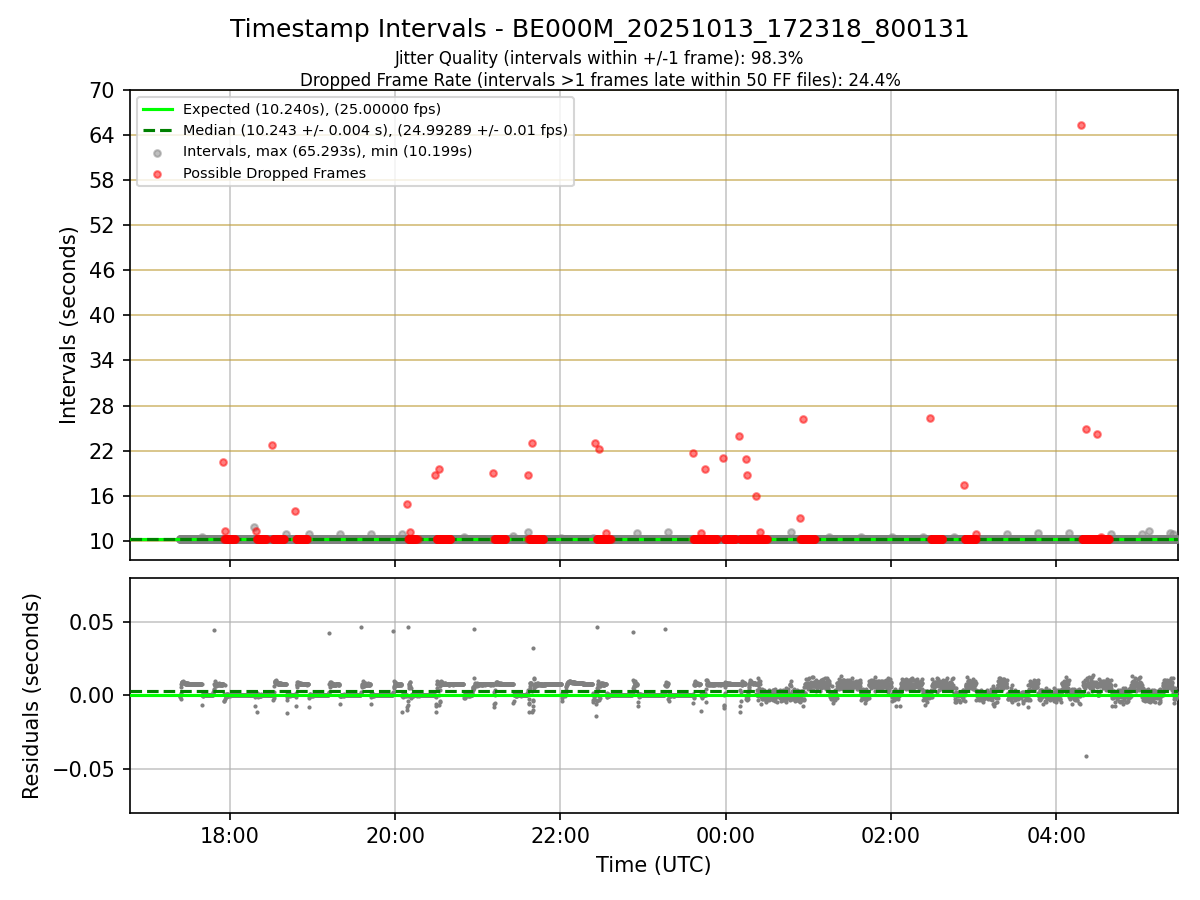Click the '10' y-axis tick label
1200x900 pixels.
103,541
